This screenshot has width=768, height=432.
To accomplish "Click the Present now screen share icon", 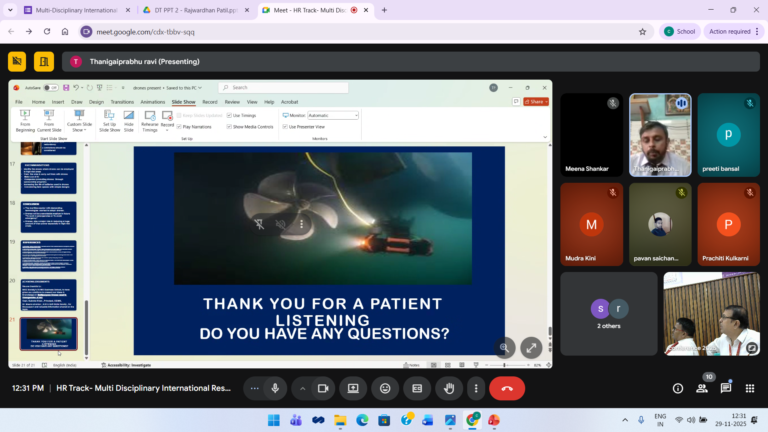I will (x=353, y=388).
